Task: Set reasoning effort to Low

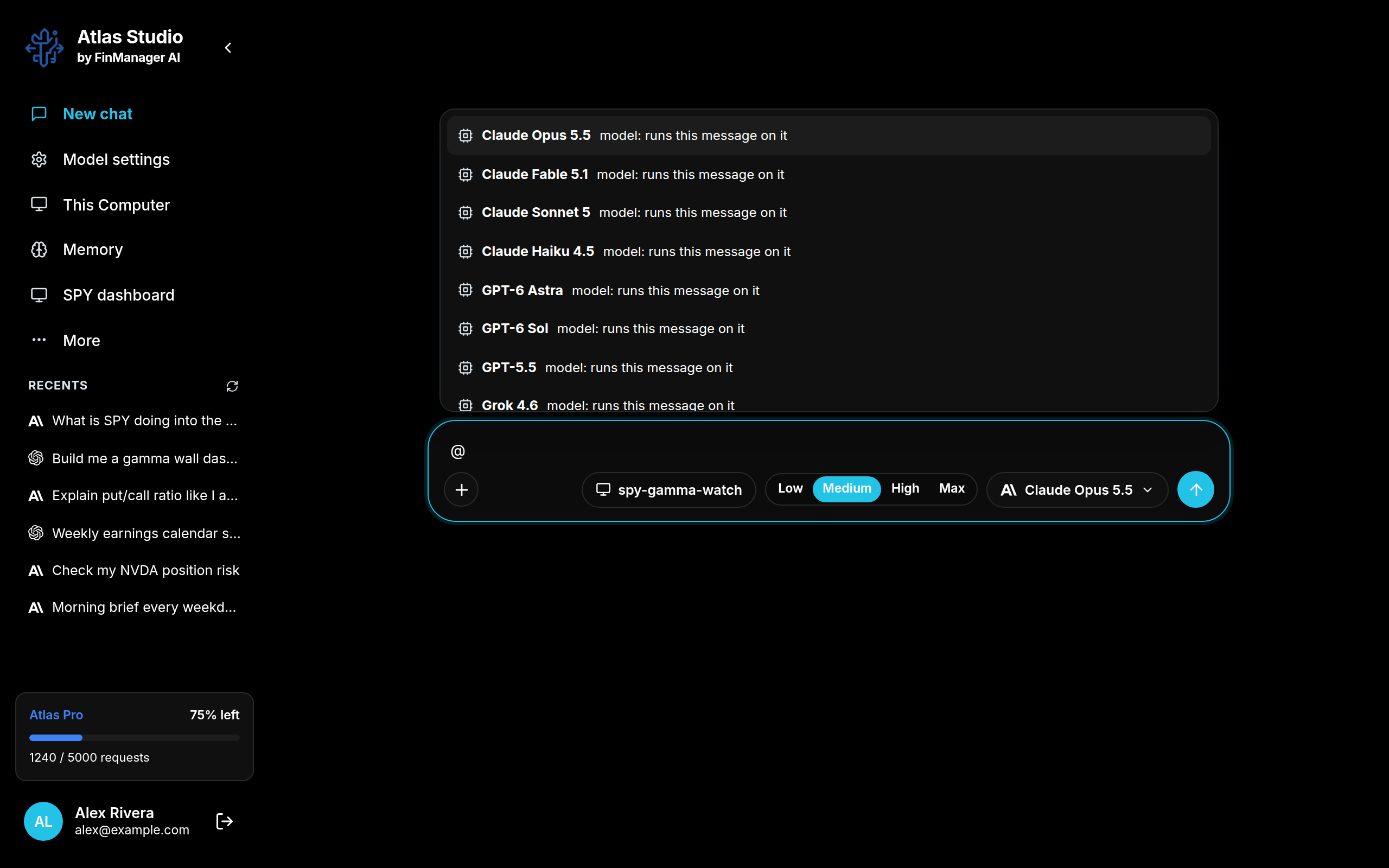Action: 791,489
